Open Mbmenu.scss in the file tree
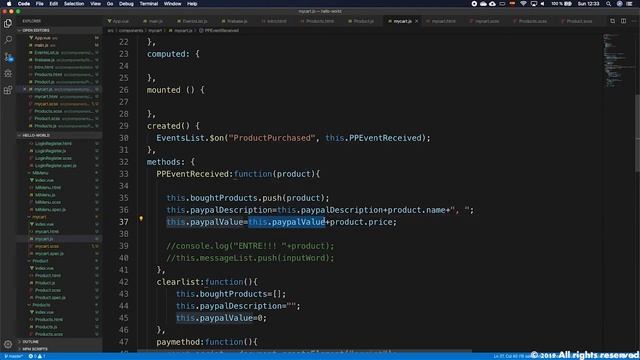 (x=48, y=202)
